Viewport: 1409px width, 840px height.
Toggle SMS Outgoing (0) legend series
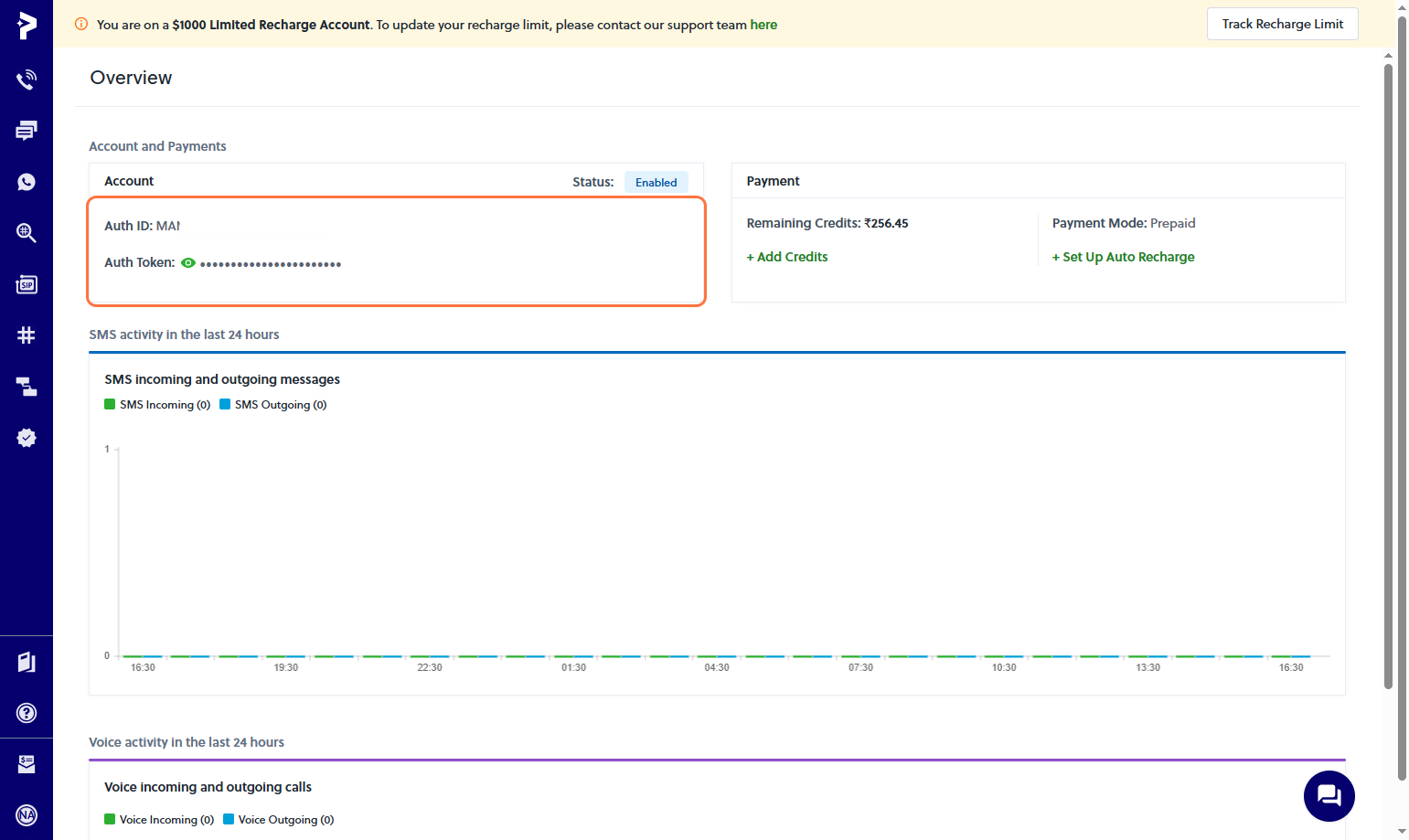click(x=273, y=404)
